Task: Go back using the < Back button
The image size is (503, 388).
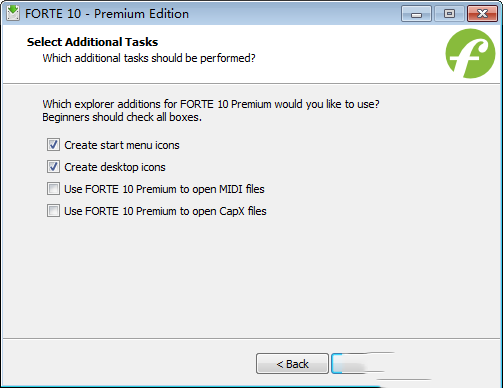Action: 292,364
